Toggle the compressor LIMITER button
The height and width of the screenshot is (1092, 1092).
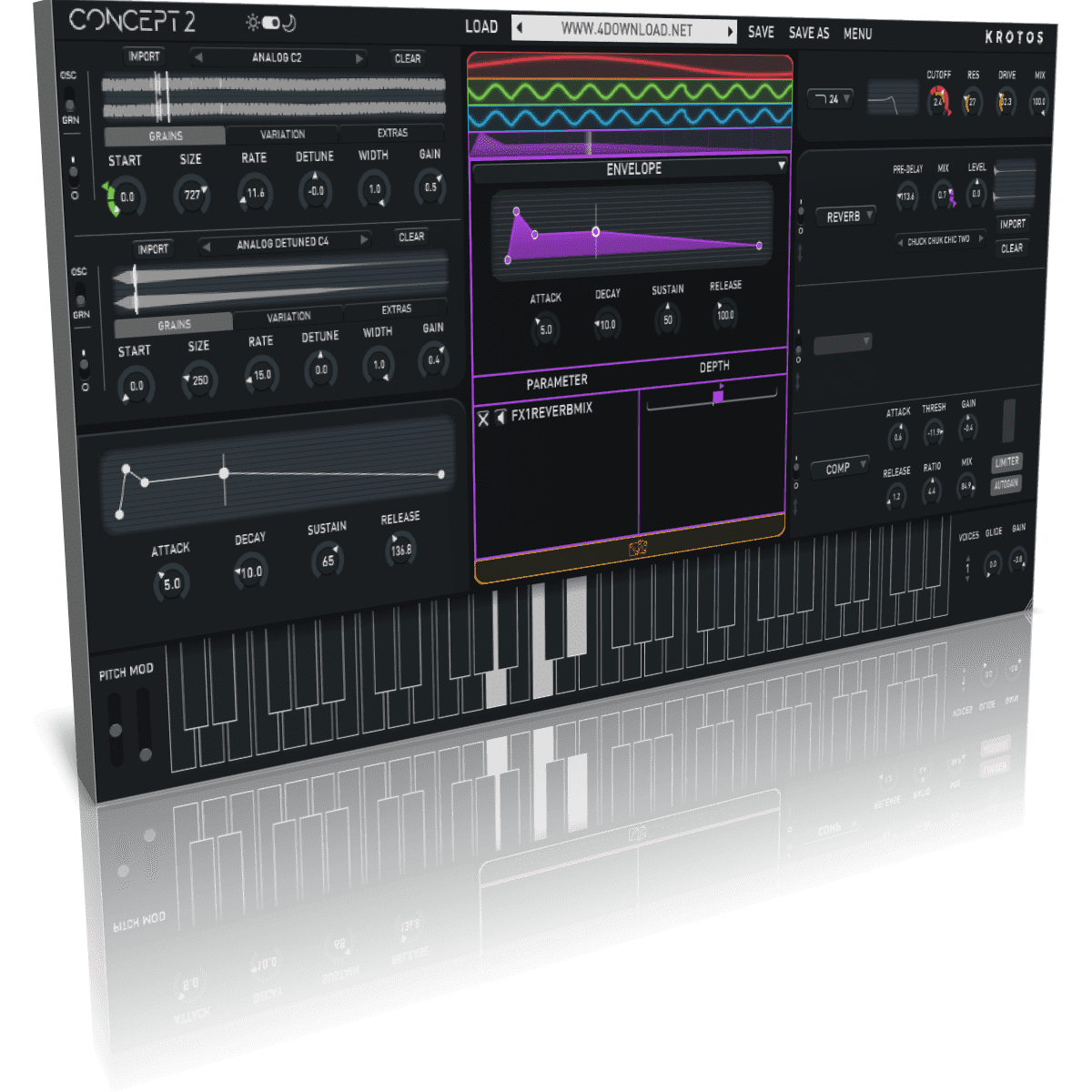1007,462
